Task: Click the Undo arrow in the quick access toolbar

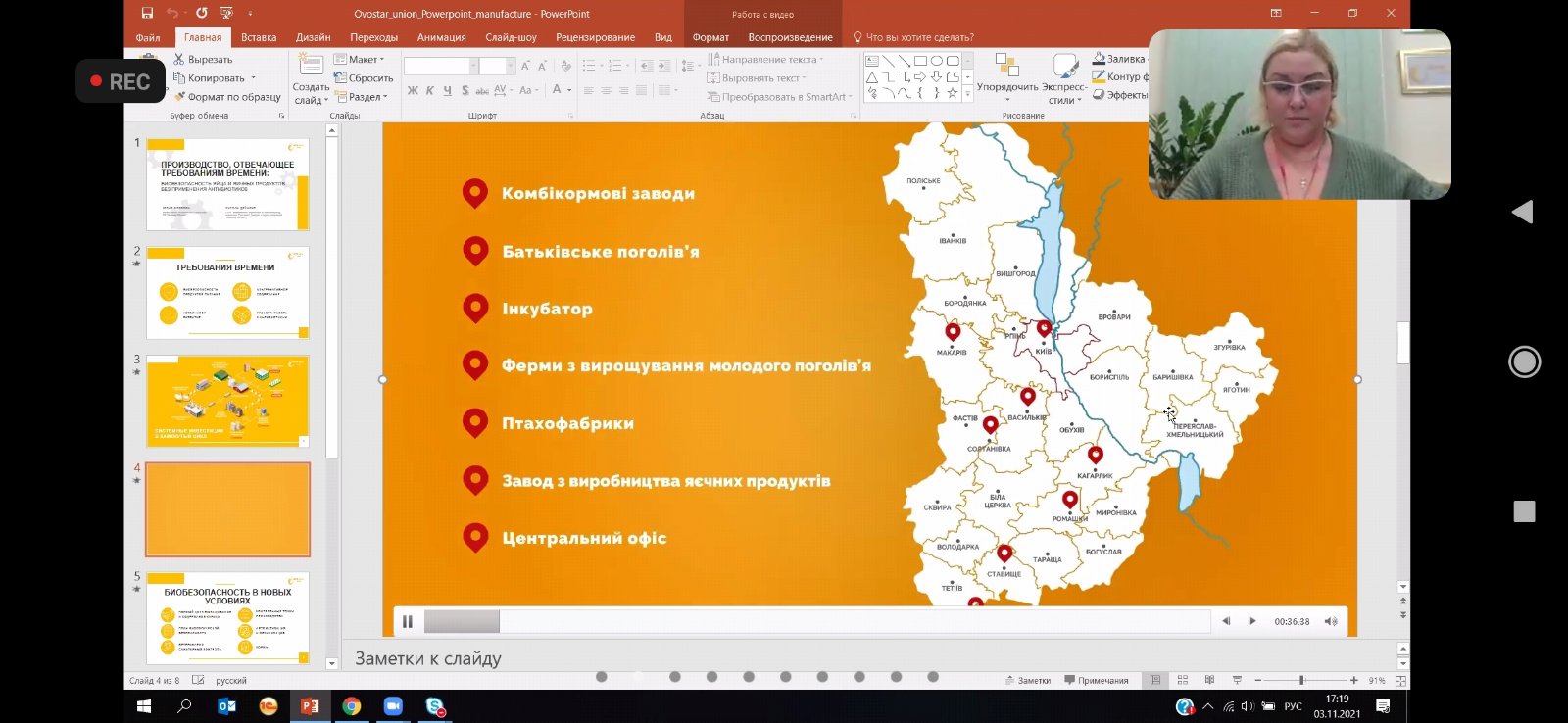Action: tap(172, 14)
